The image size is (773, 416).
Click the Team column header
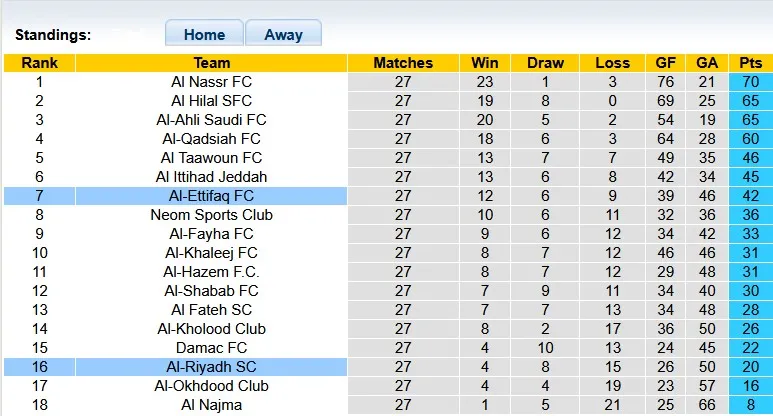pos(211,63)
